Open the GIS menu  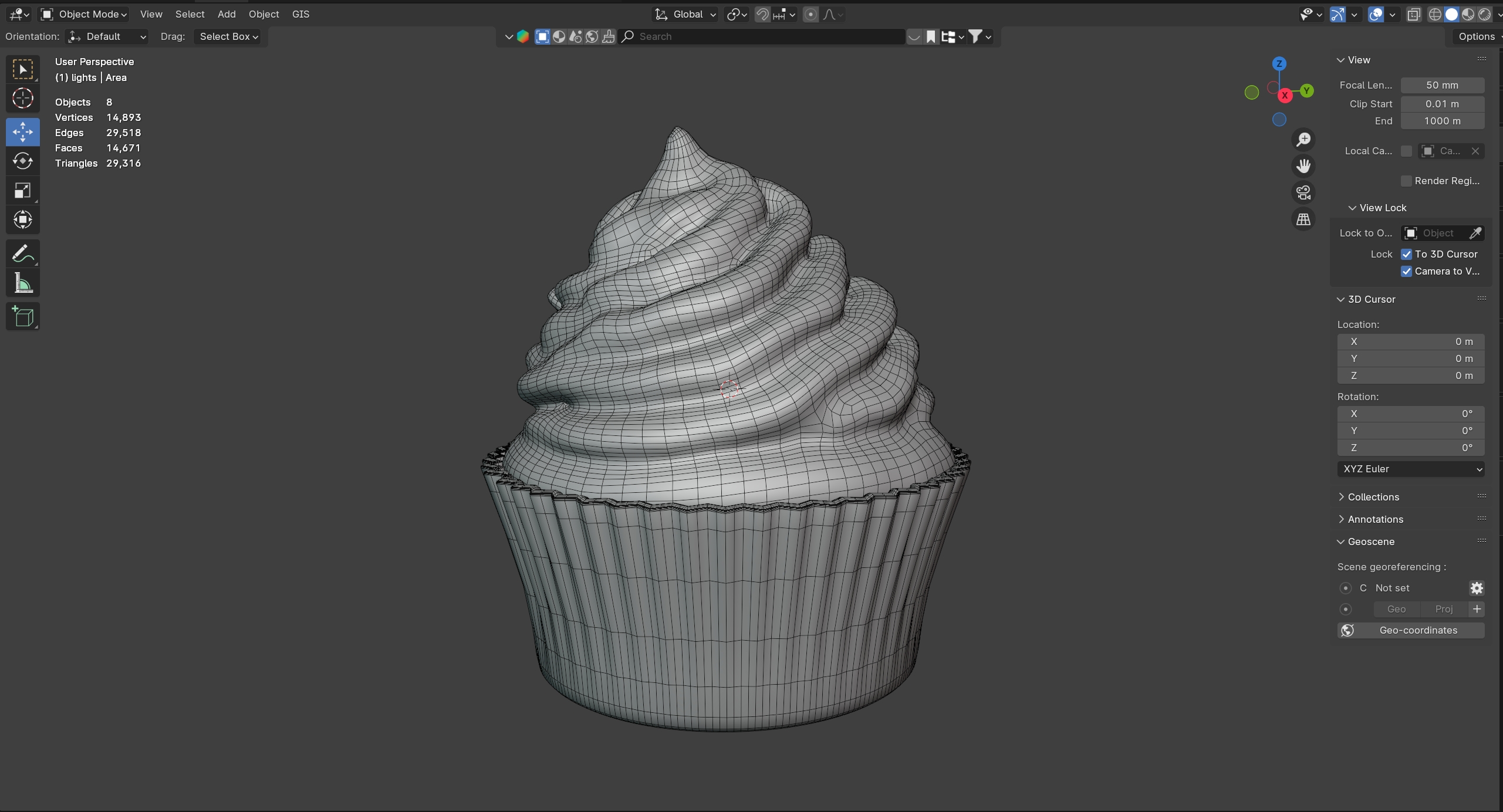[x=300, y=14]
